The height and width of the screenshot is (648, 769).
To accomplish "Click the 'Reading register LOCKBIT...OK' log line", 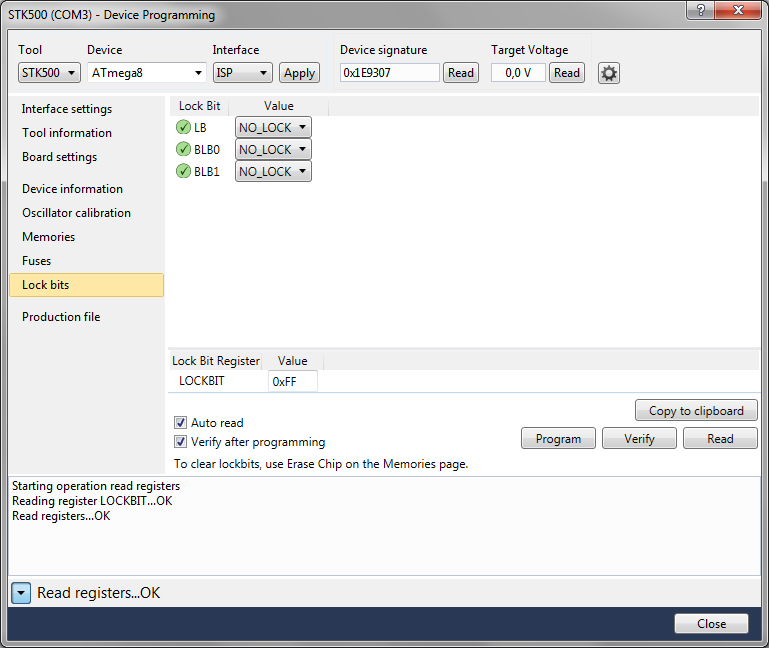I will coord(92,501).
